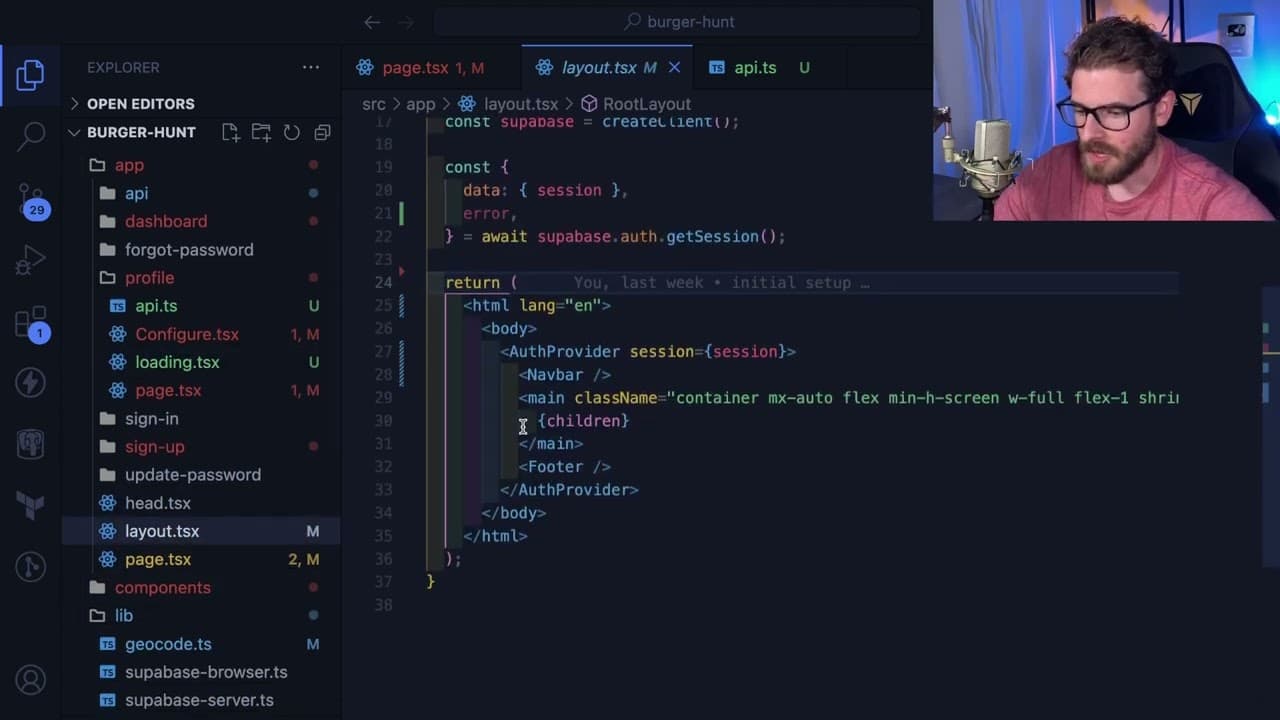
Task: Go forward with the navigation arrow
Action: (x=406, y=21)
